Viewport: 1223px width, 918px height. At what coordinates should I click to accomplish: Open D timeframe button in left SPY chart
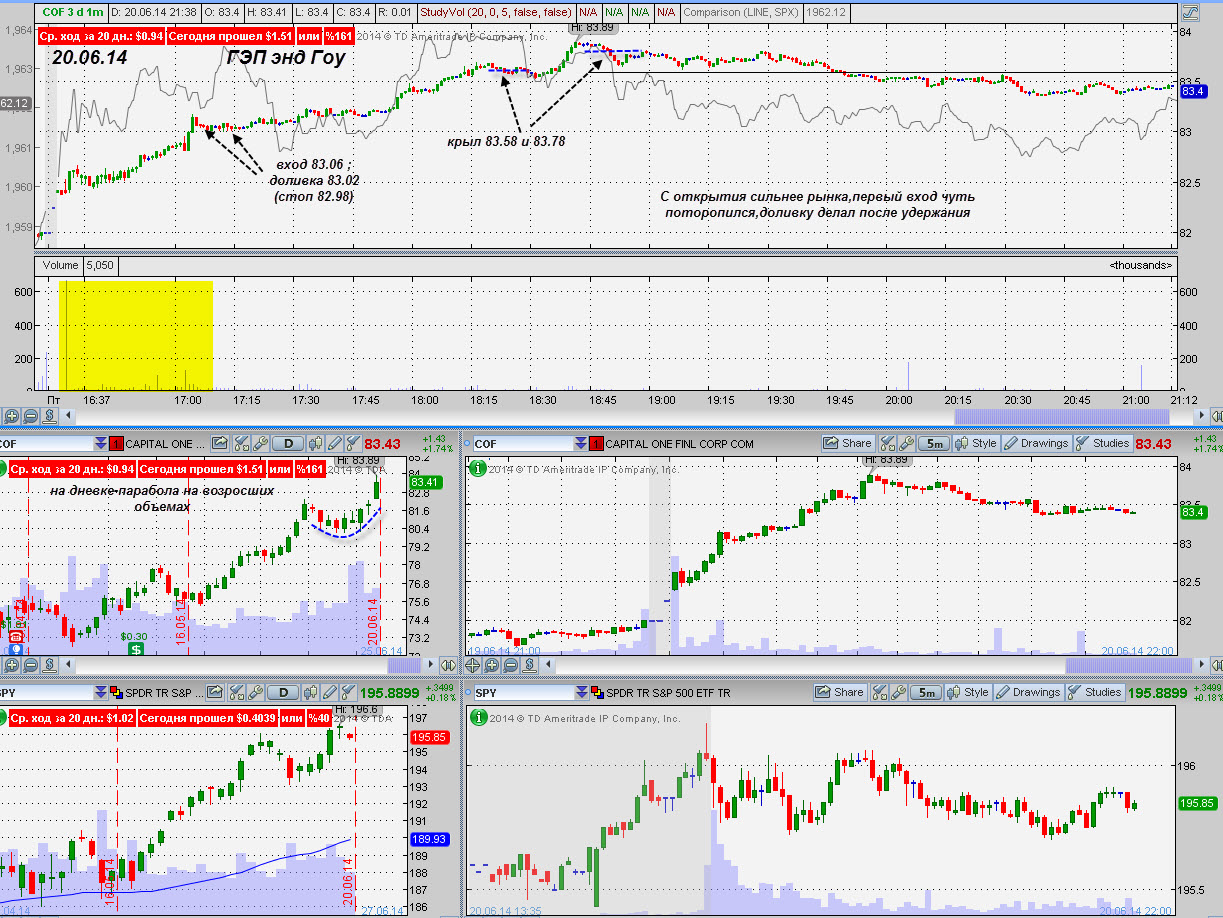(x=284, y=692)
